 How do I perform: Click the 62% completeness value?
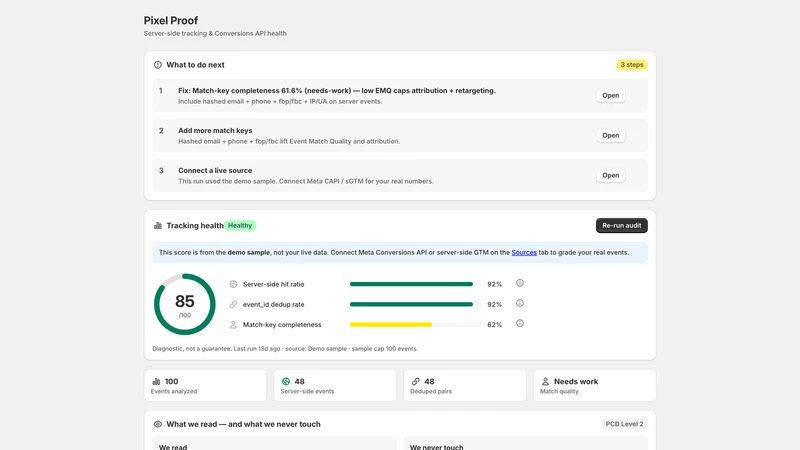(494, 324)
